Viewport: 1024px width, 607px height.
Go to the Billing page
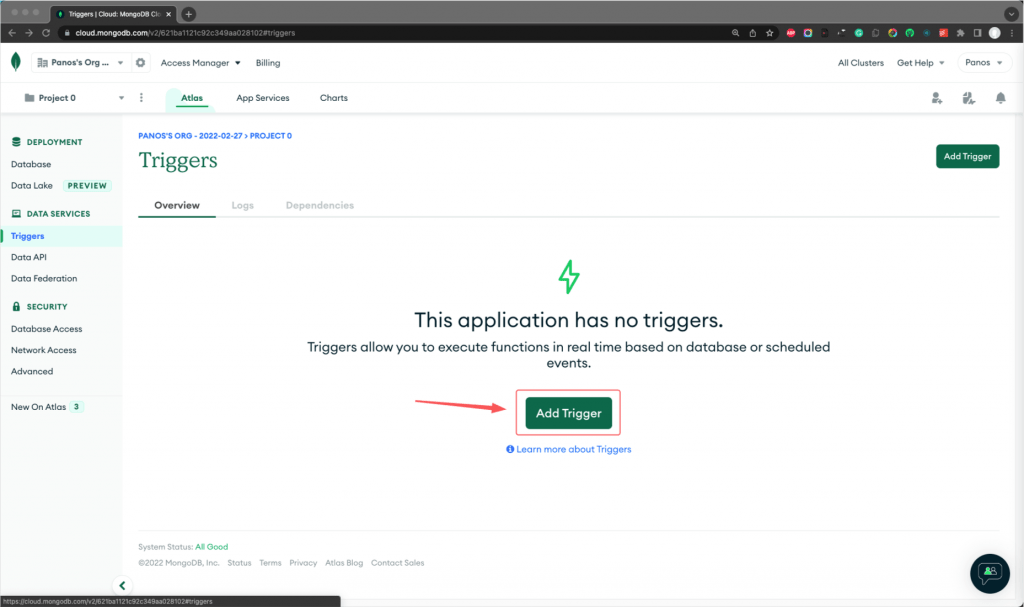coord(268,63)
